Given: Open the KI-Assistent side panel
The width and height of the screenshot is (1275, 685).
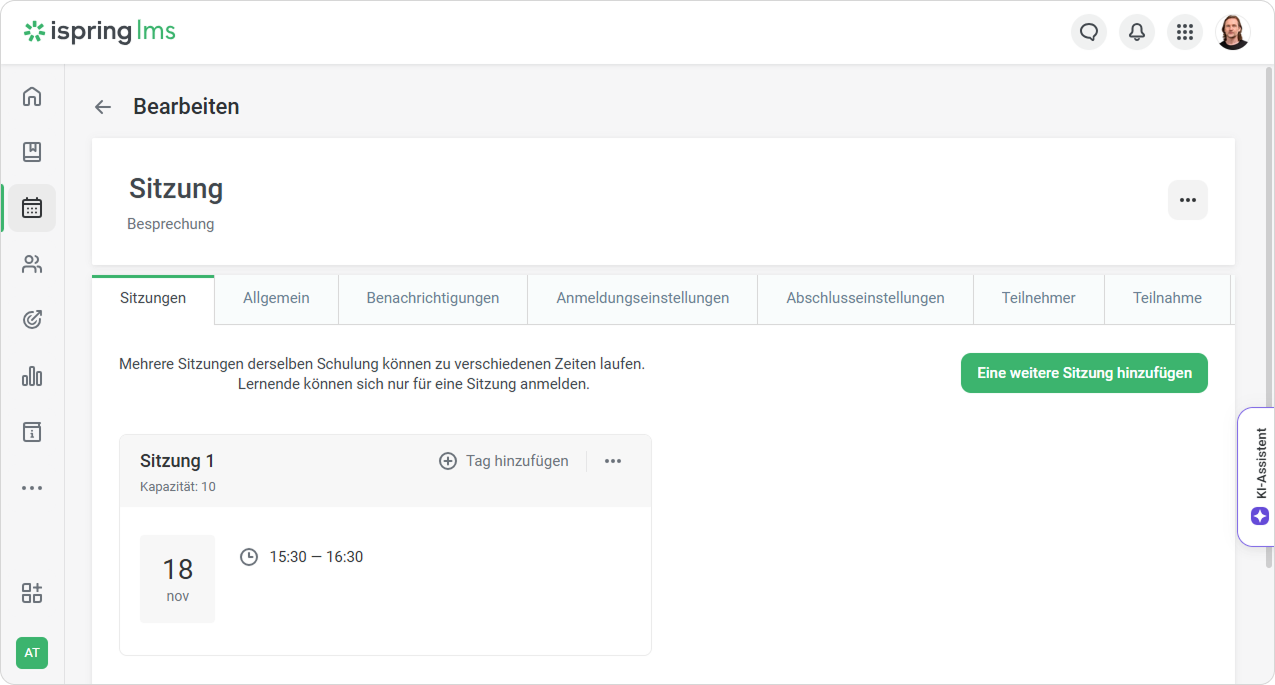Looking at the screenshot, I should 1259,477.
